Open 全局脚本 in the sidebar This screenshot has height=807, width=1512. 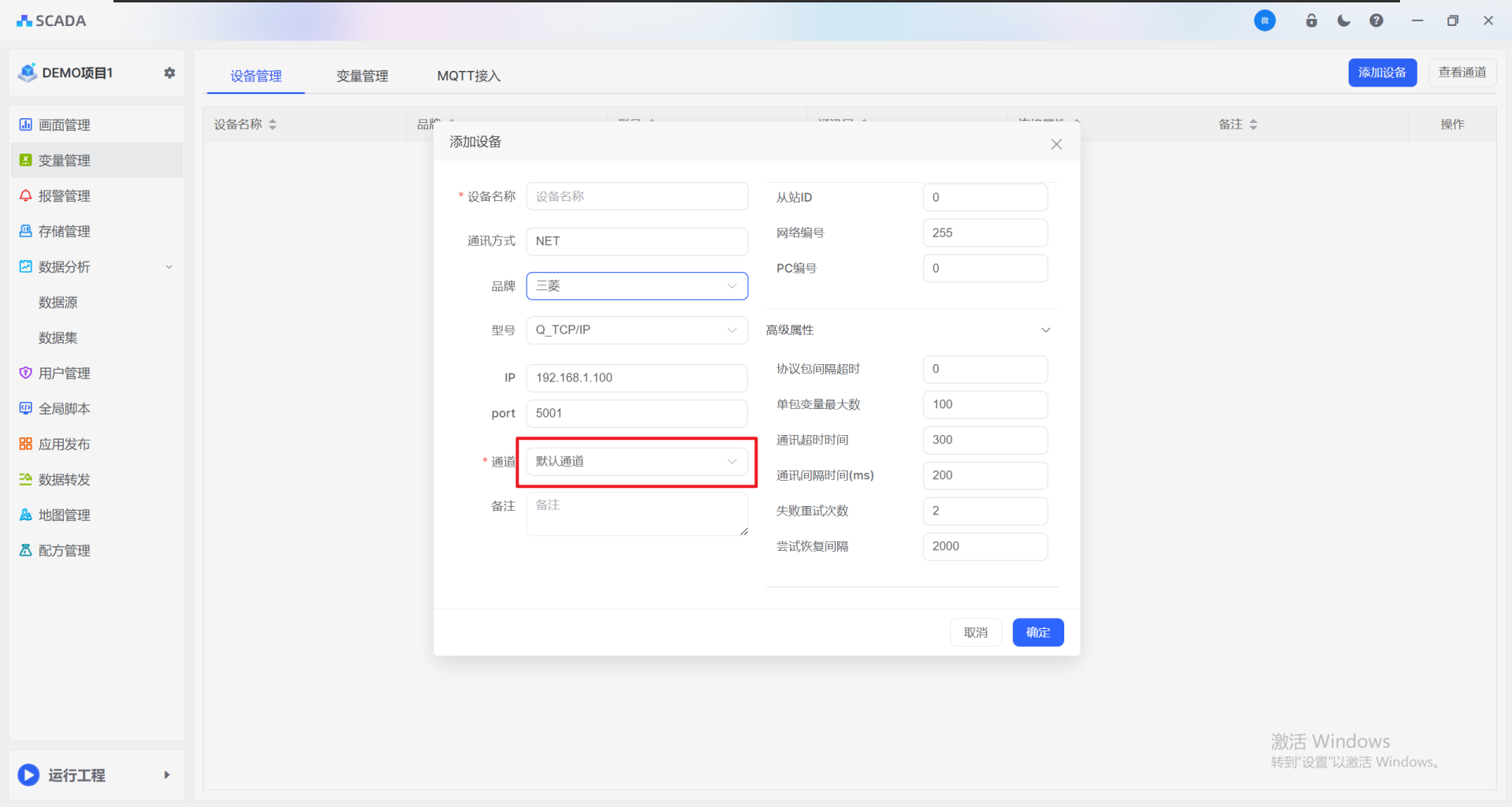96,408
